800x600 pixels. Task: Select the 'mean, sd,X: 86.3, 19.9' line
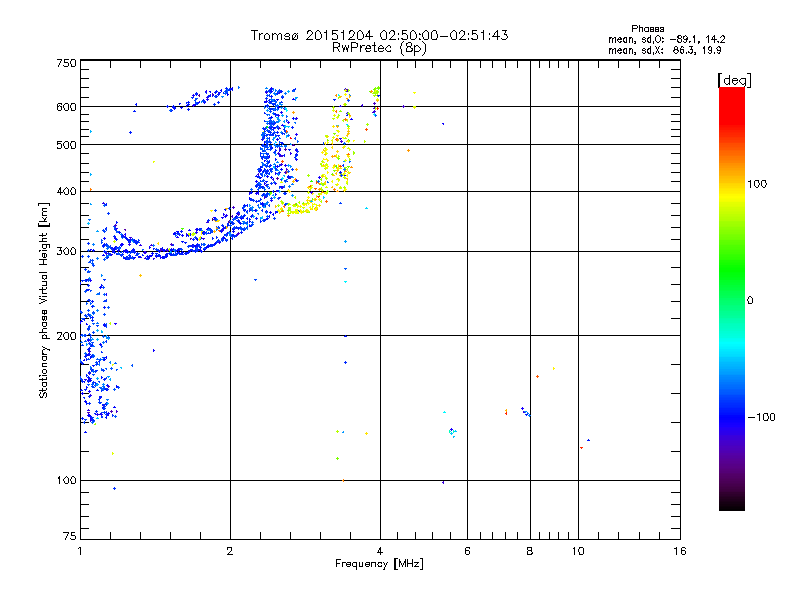664,50
